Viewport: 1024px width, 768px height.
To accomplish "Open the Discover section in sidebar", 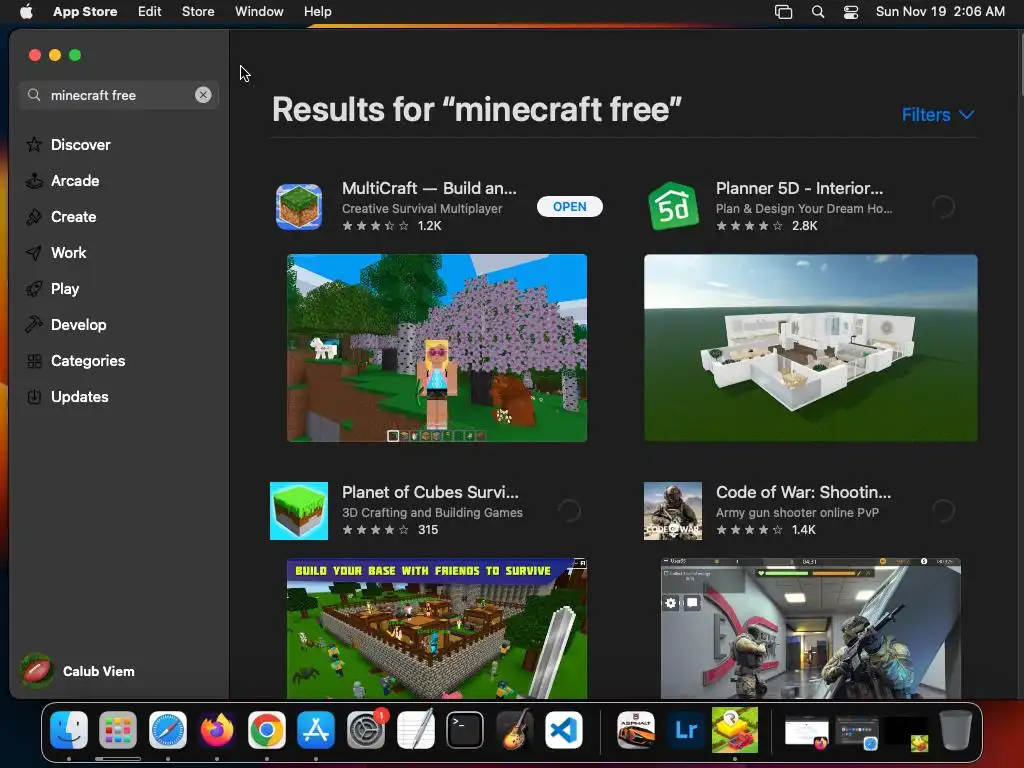I will [x=68, y=144].
